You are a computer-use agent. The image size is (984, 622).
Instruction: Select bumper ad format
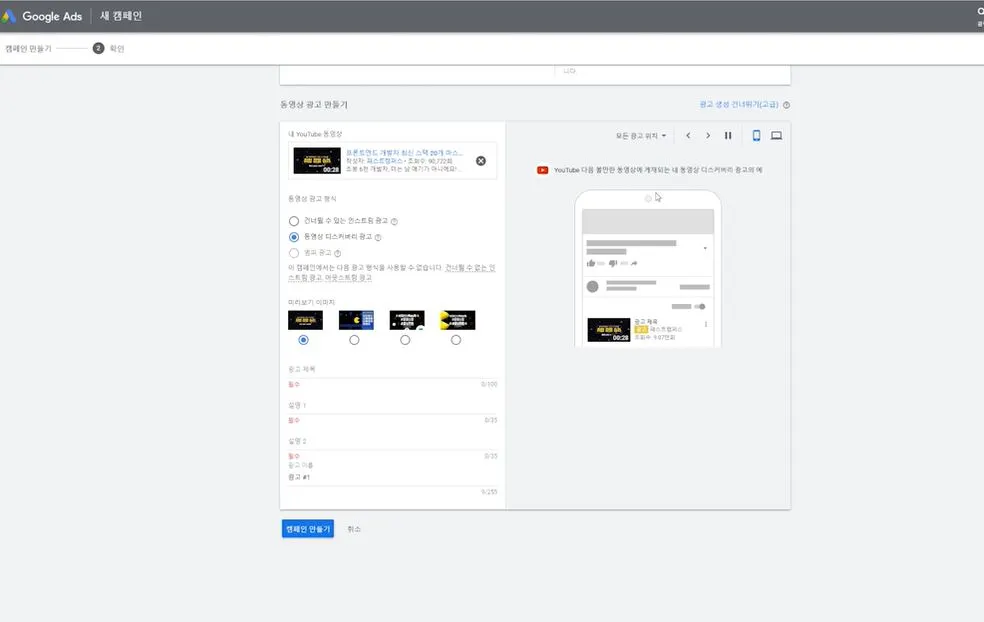point(294,253)
